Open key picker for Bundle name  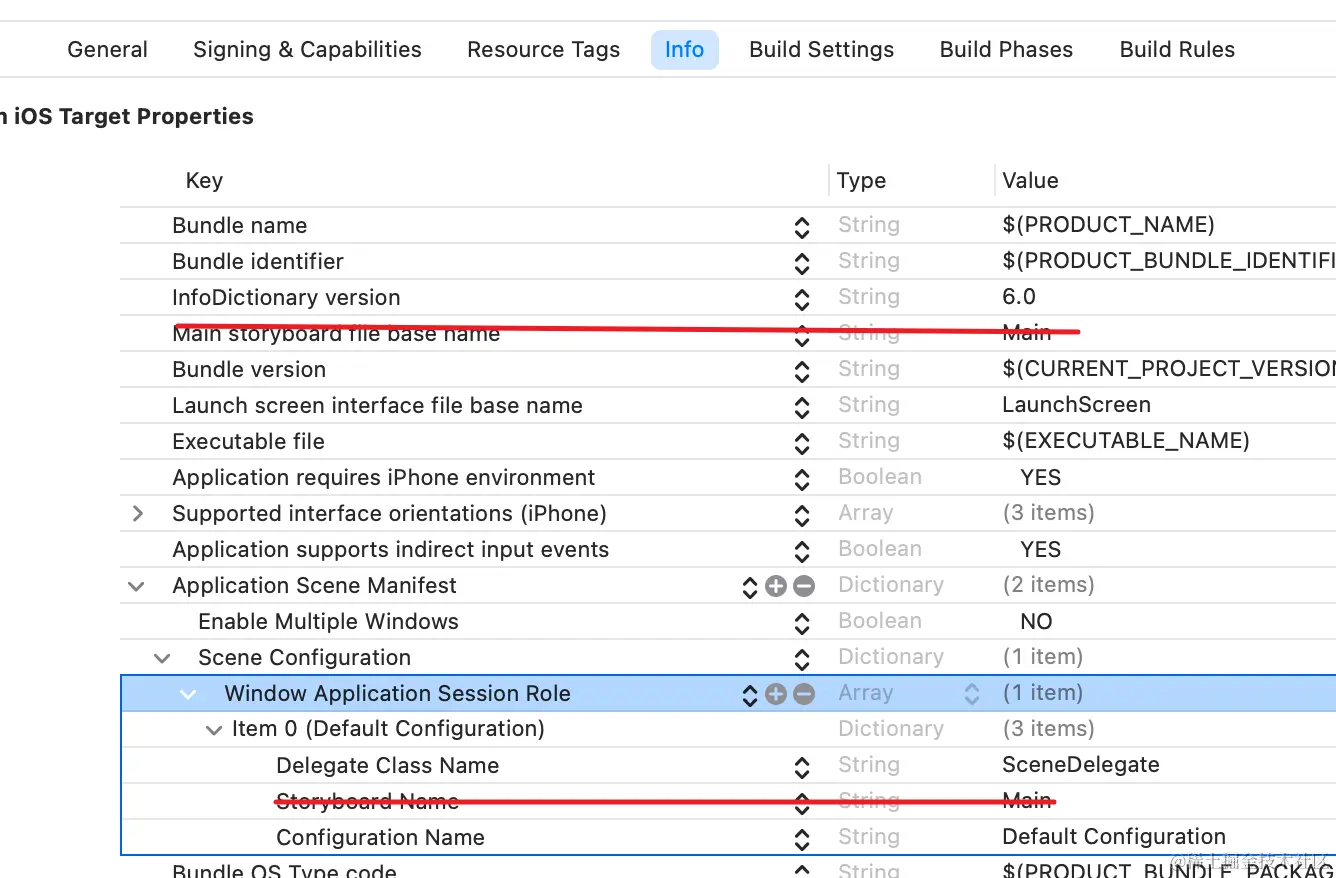point(801,228)
